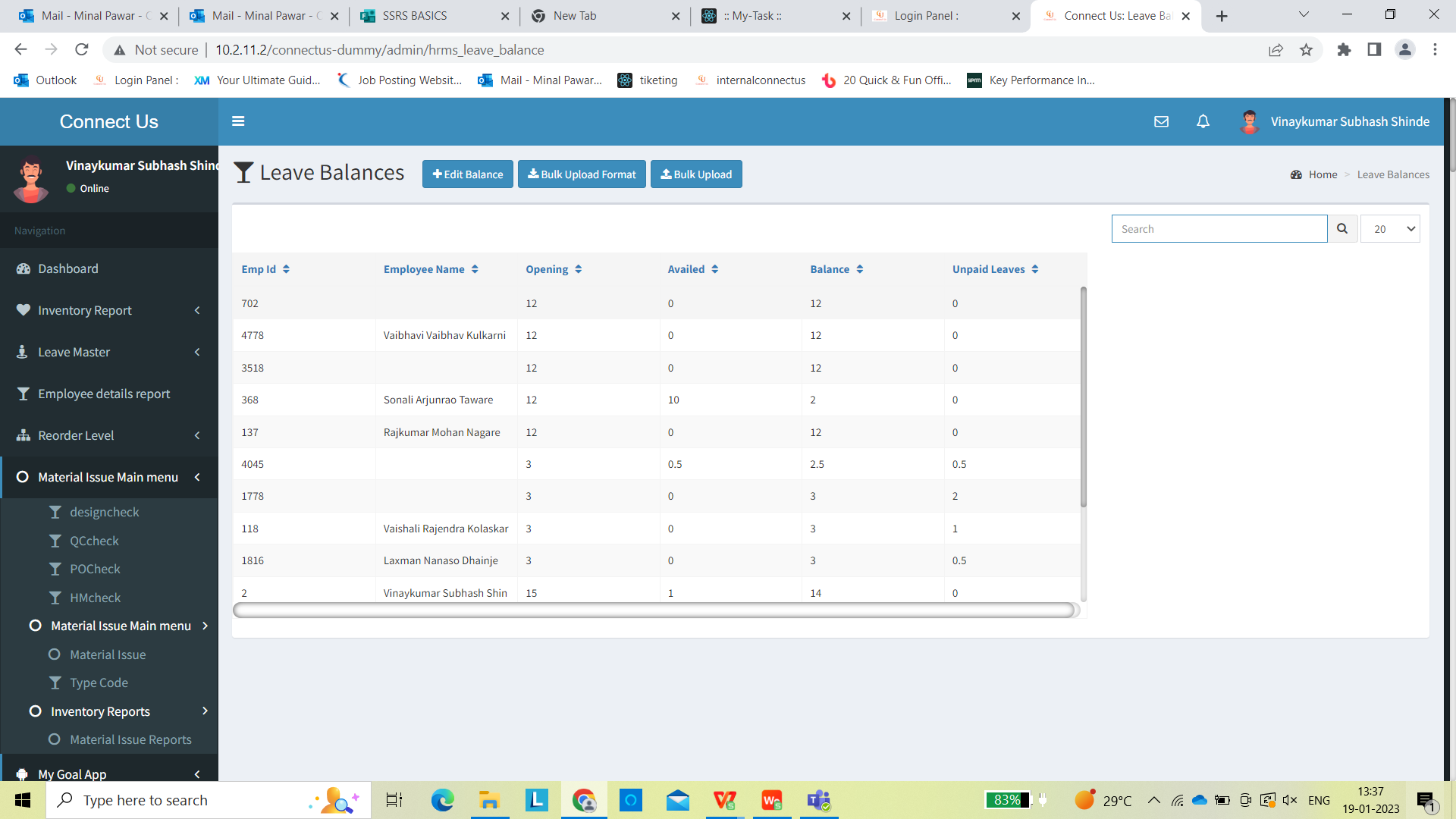Image resolution: width=1456 pixels, height=819 pixels.
Task: Open Task View on taskbar
Action: [394, 800]
